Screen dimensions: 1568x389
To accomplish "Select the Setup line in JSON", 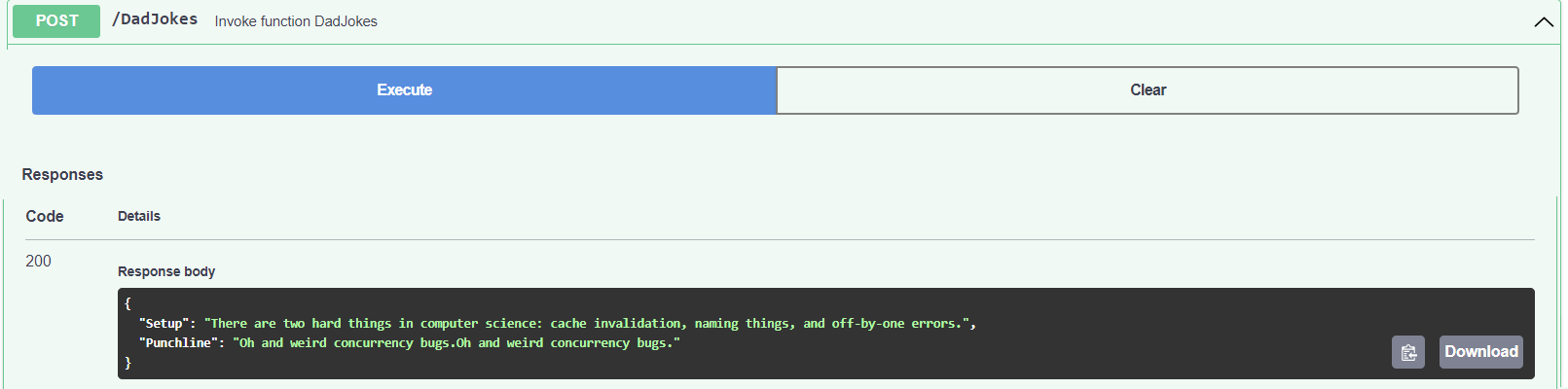I will coord(558,323).
